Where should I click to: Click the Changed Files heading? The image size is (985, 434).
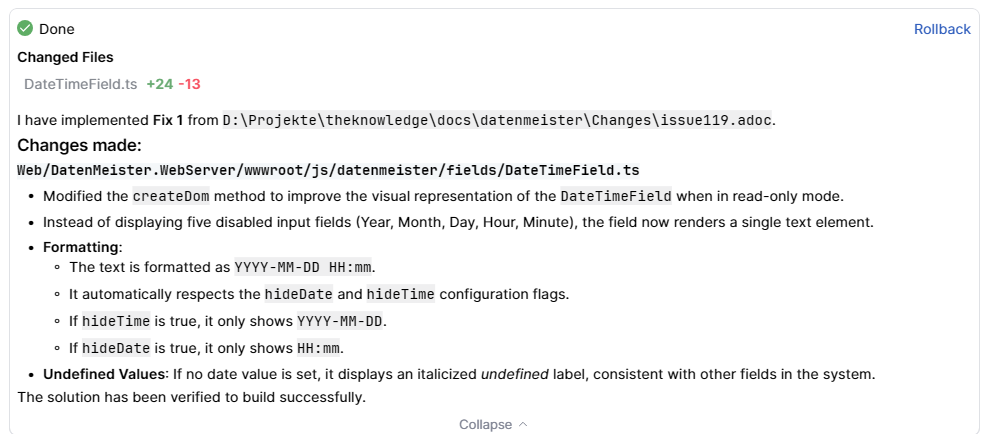65,57
